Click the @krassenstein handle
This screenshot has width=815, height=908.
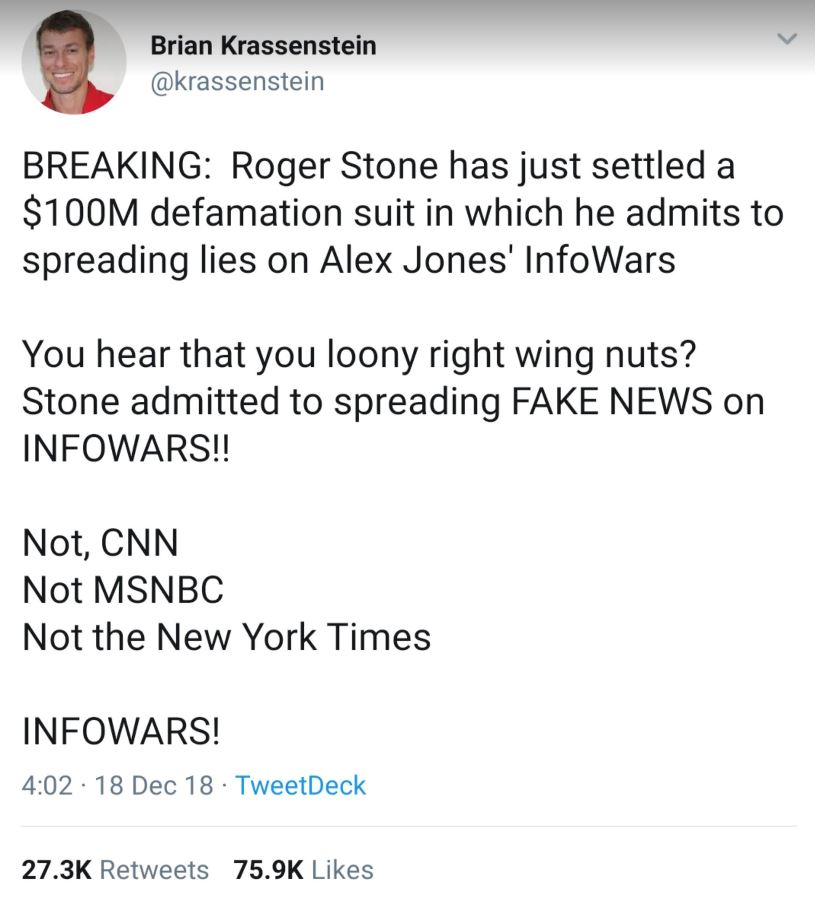(237, 81)
